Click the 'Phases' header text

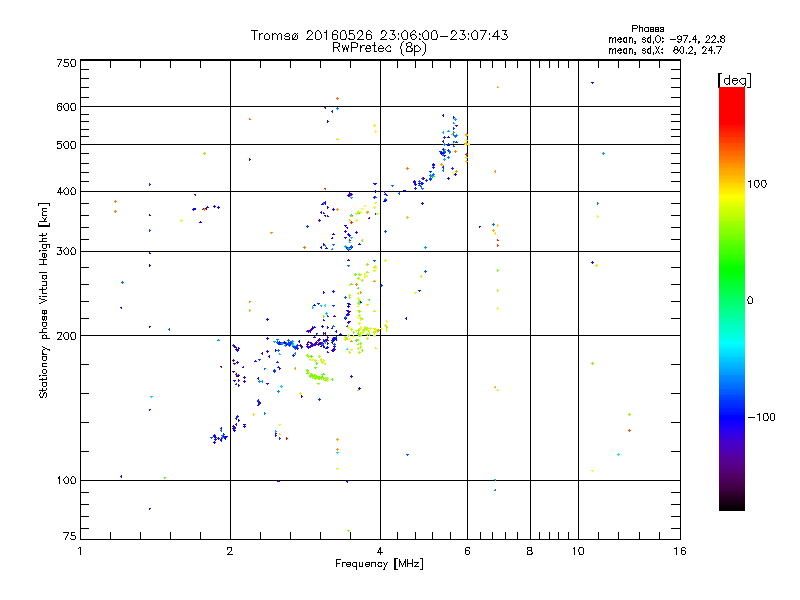[647, 29]
